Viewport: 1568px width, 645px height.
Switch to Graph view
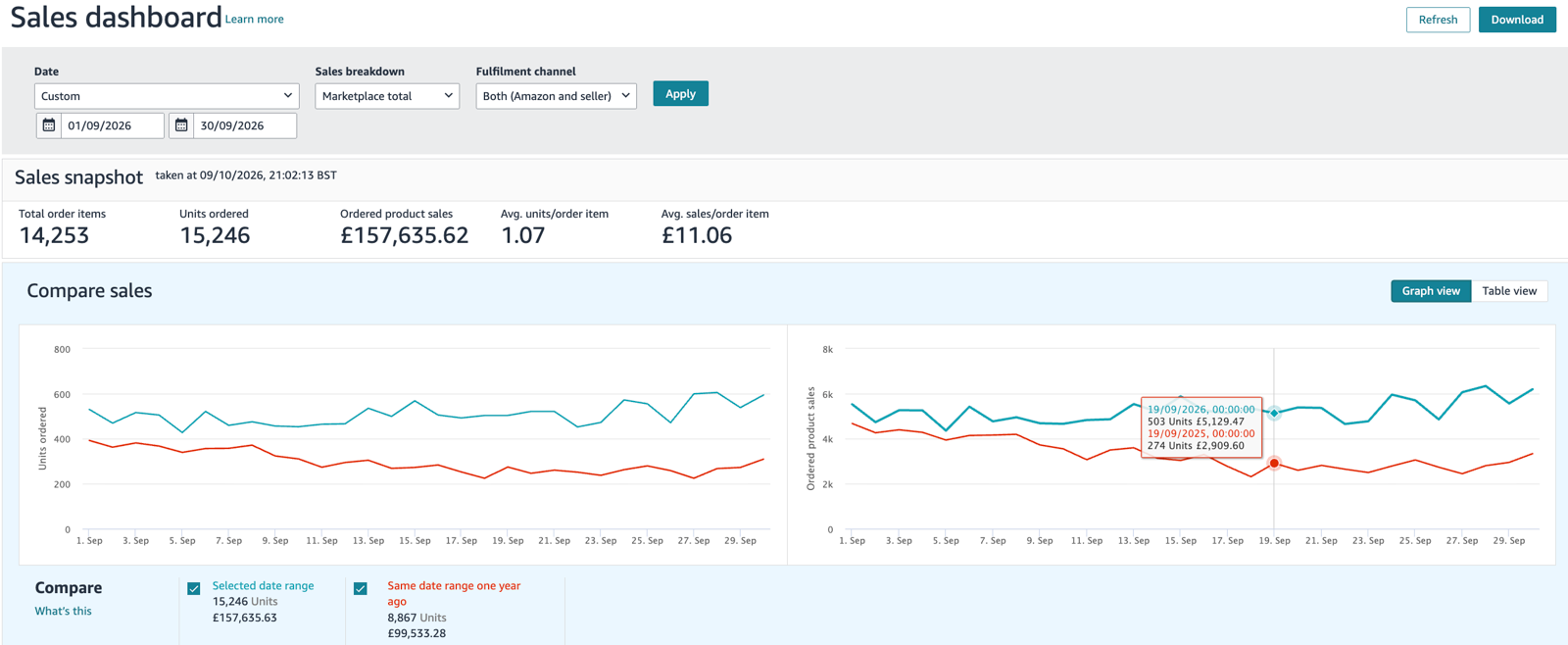1431,291
